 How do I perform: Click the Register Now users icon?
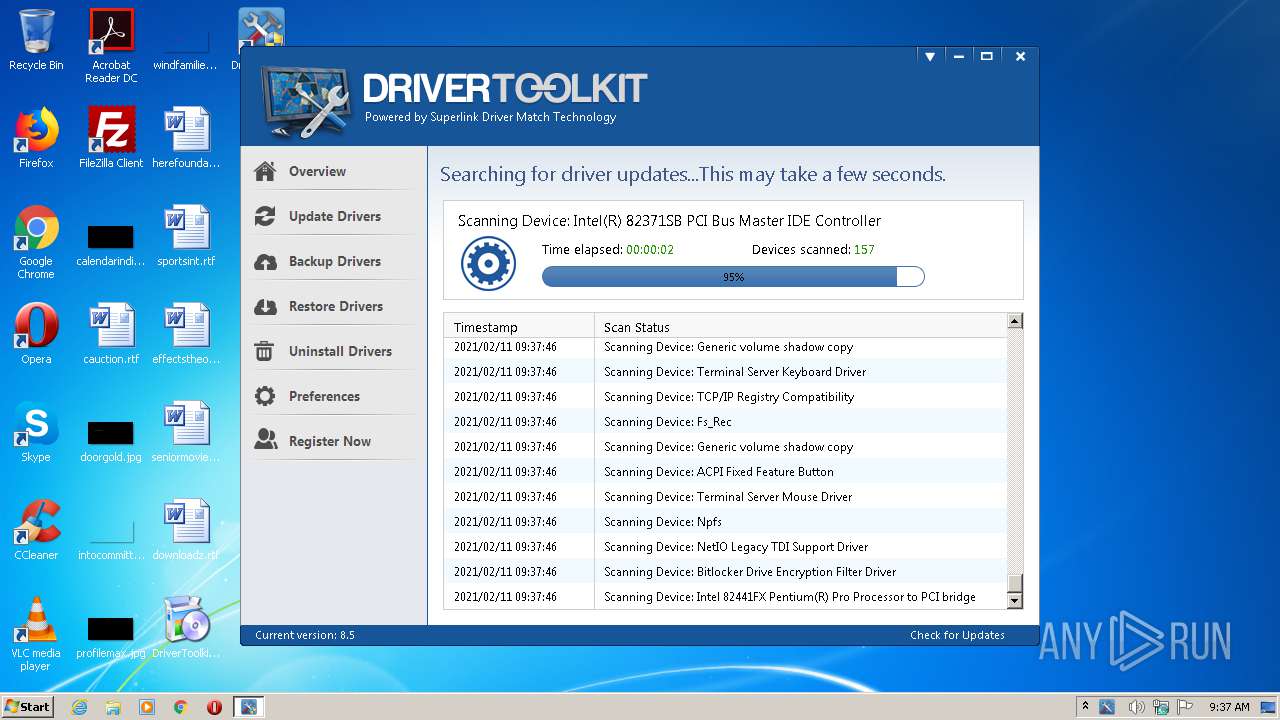[x=265, y=439]
